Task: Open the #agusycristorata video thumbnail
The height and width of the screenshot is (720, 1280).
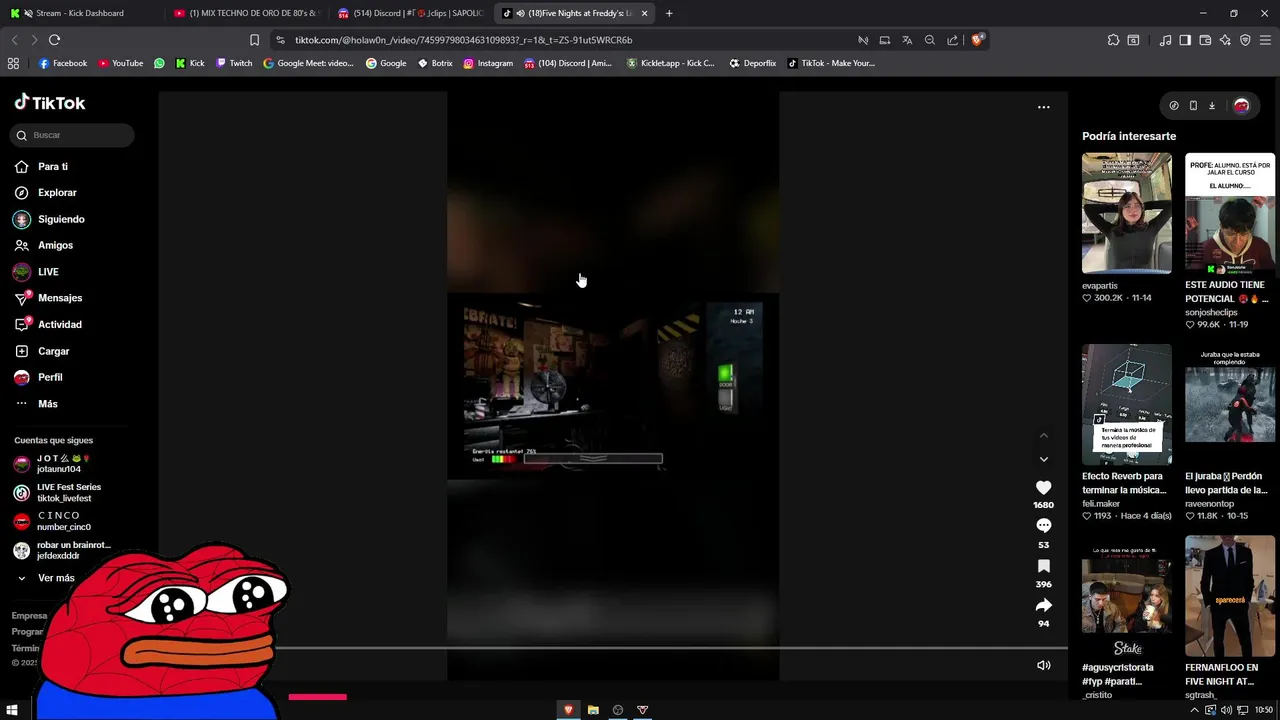Action: (1127, 596)
